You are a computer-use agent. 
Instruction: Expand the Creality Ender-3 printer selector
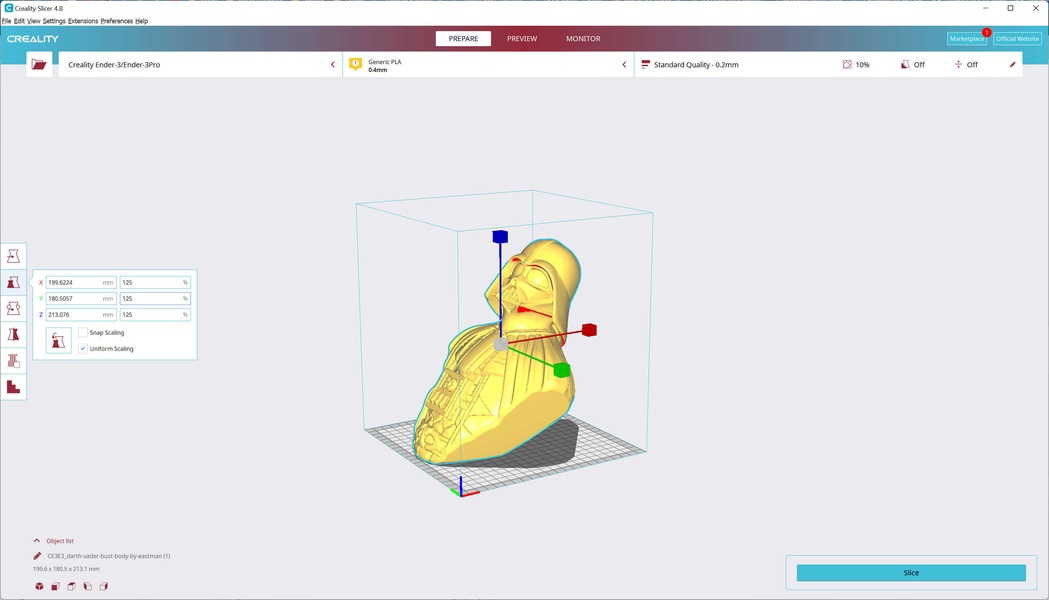click(200, 65)
